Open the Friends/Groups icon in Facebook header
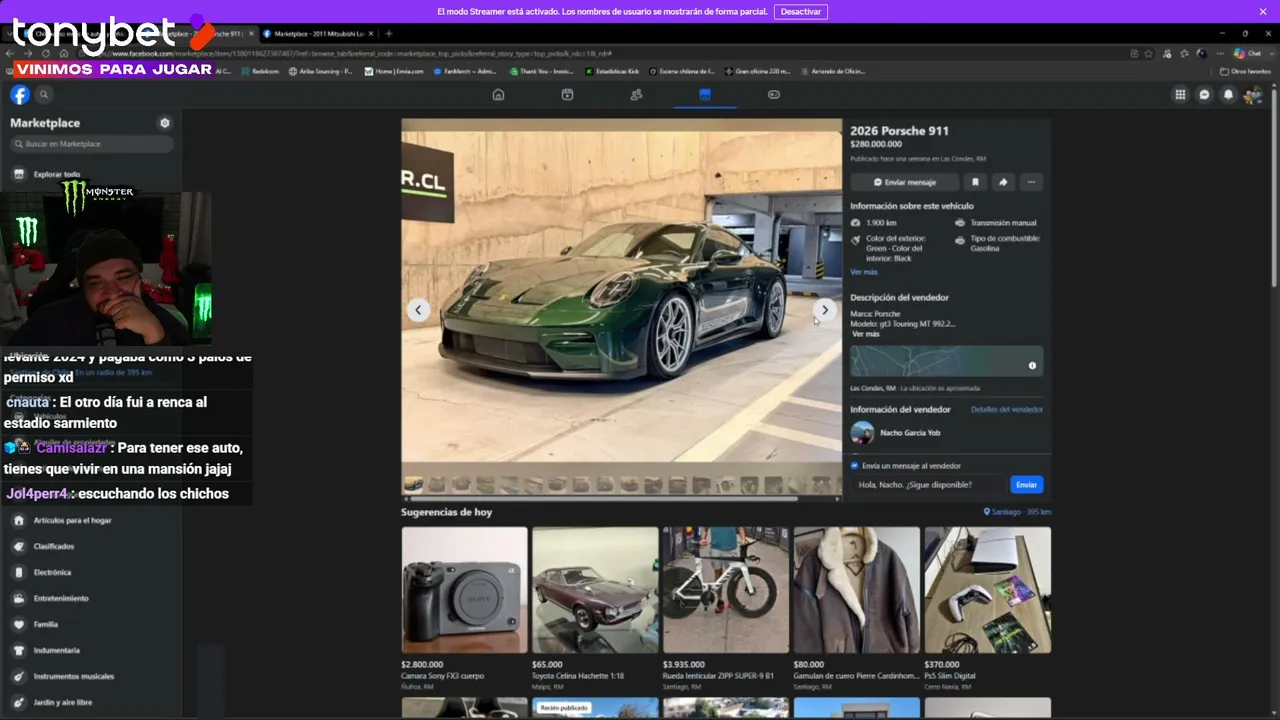The height and width of the screenshot is (720, 1280). 636,95
